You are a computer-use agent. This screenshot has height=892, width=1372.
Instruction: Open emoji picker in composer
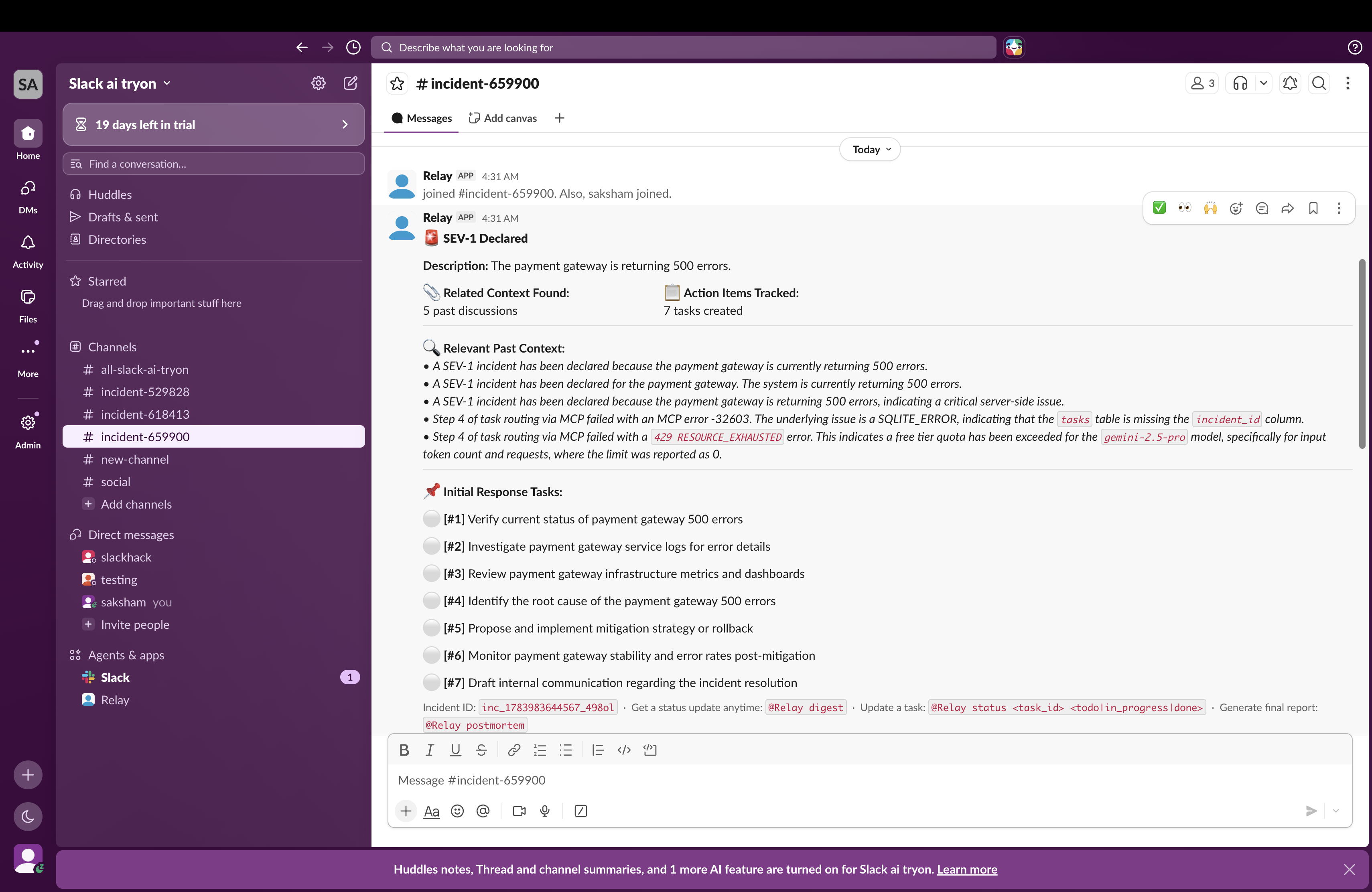click(x=457, y=811)
